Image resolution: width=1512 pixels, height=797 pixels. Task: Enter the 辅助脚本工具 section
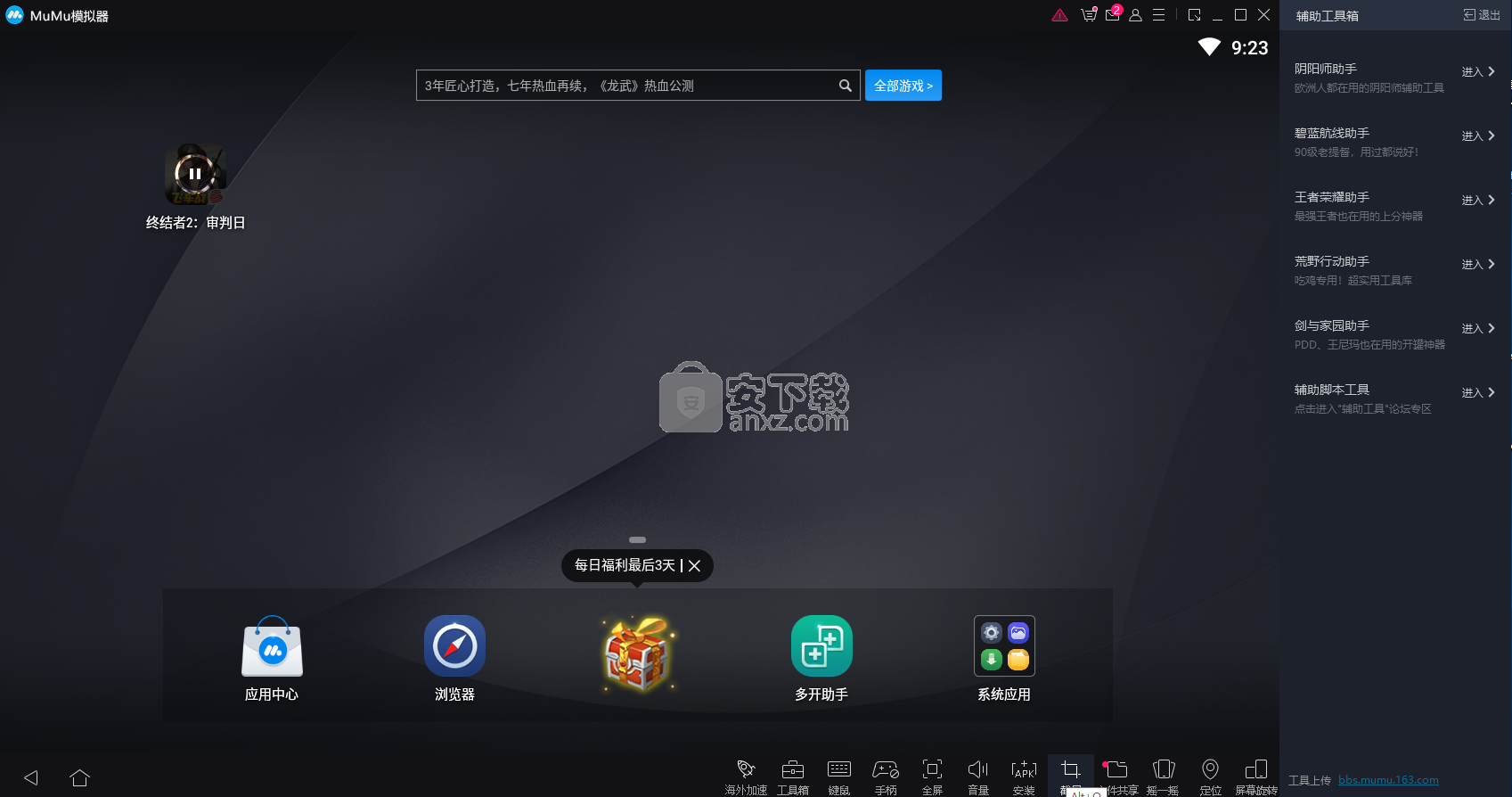coord(1479,392)
